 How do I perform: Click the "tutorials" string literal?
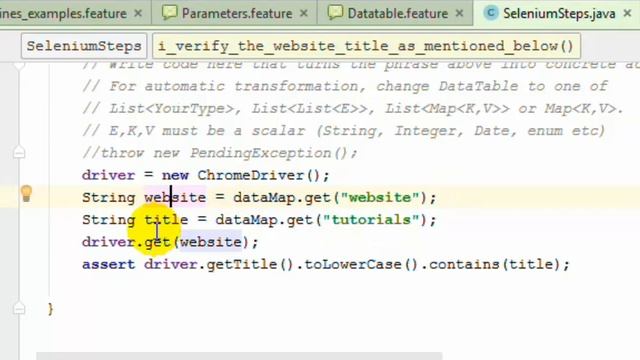point(371,220)
